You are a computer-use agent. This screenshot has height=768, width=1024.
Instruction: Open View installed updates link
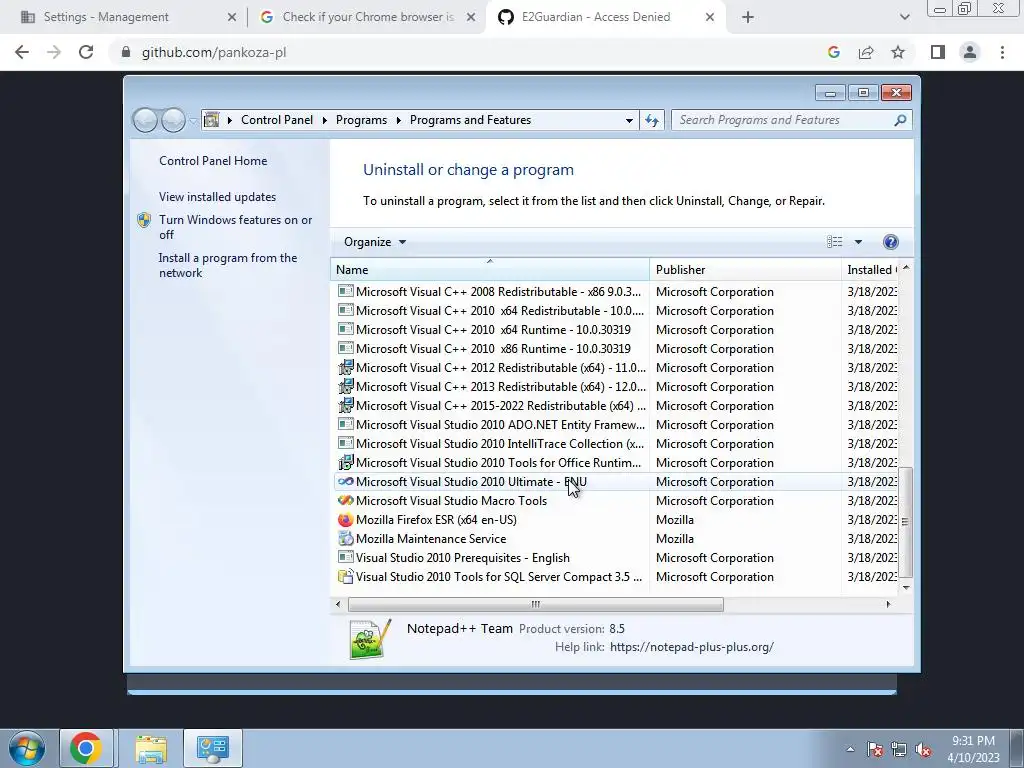pos(217,197)
